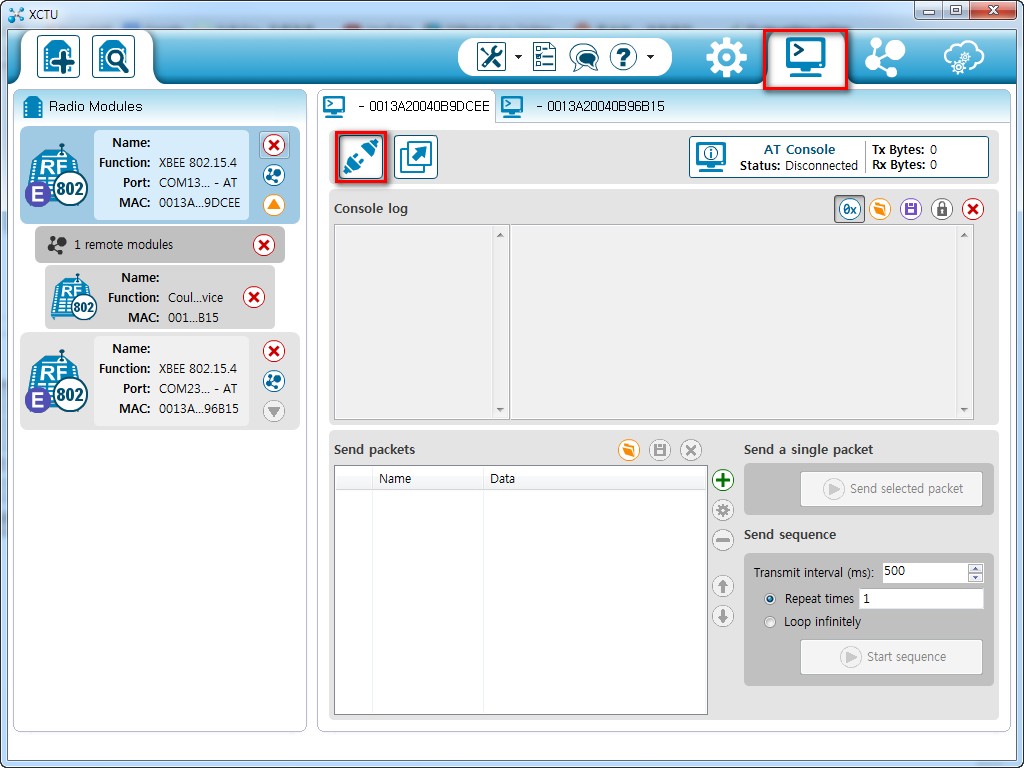Click the green Add new packet button
Image resolution: width=1024 pixels, height=768 pixels.
click(723, 480)
